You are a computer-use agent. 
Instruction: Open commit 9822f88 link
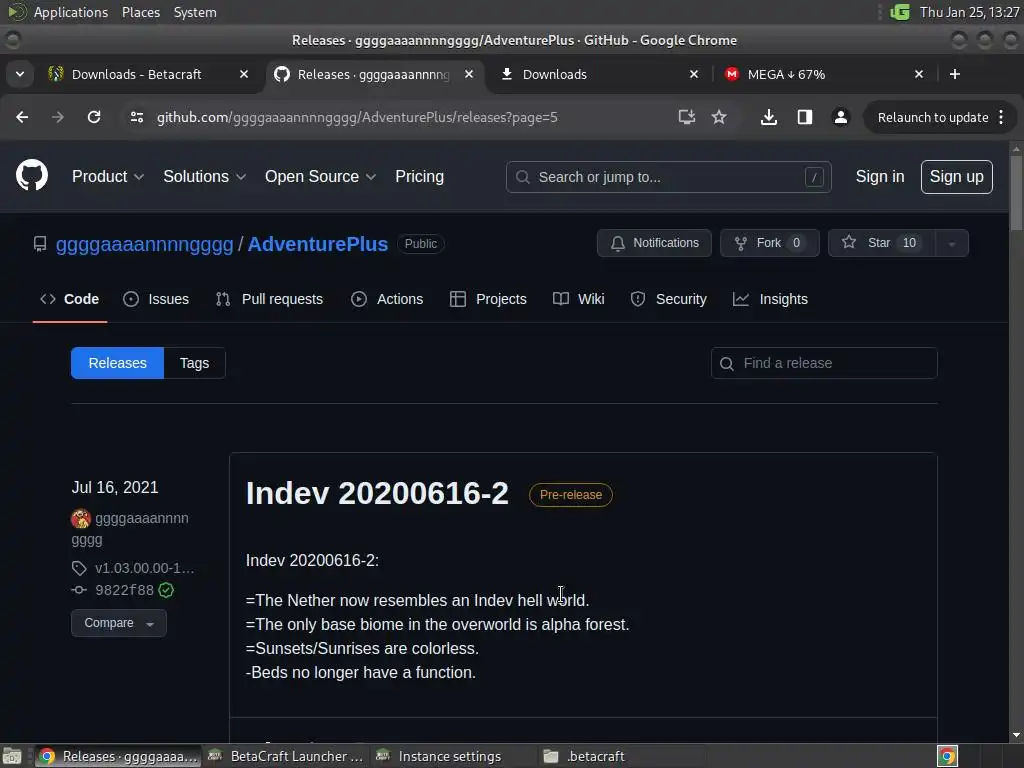point(124,590)
